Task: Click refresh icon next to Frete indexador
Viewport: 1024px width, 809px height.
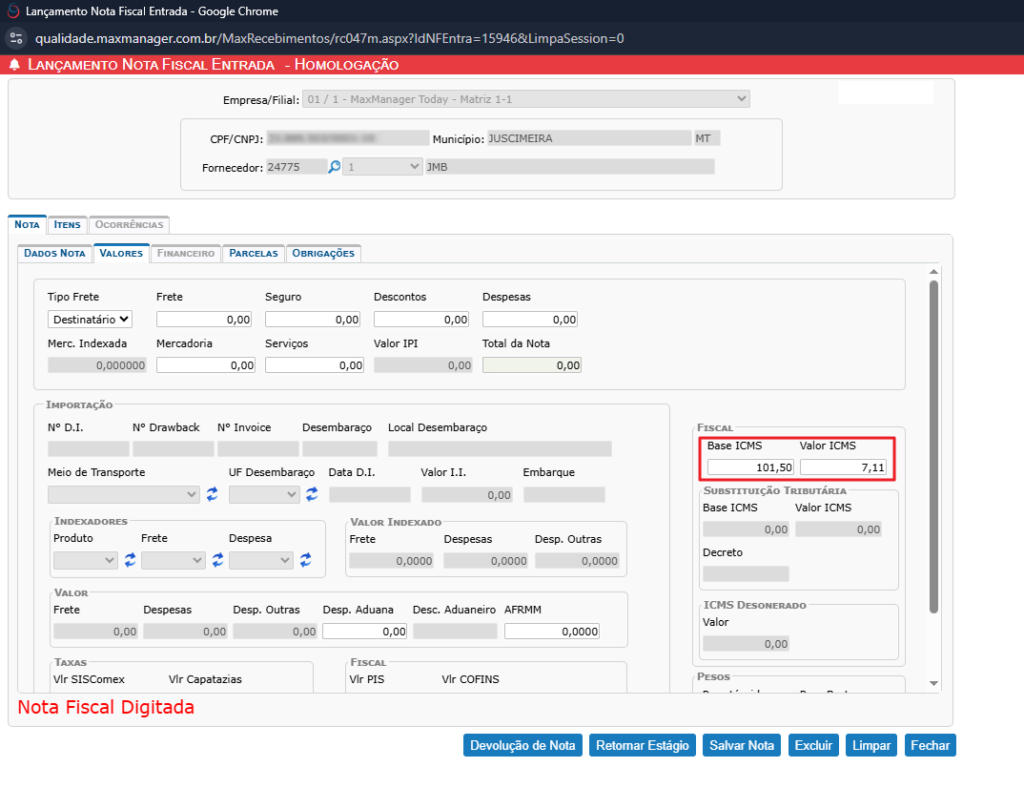Action: tap(218, 560)
